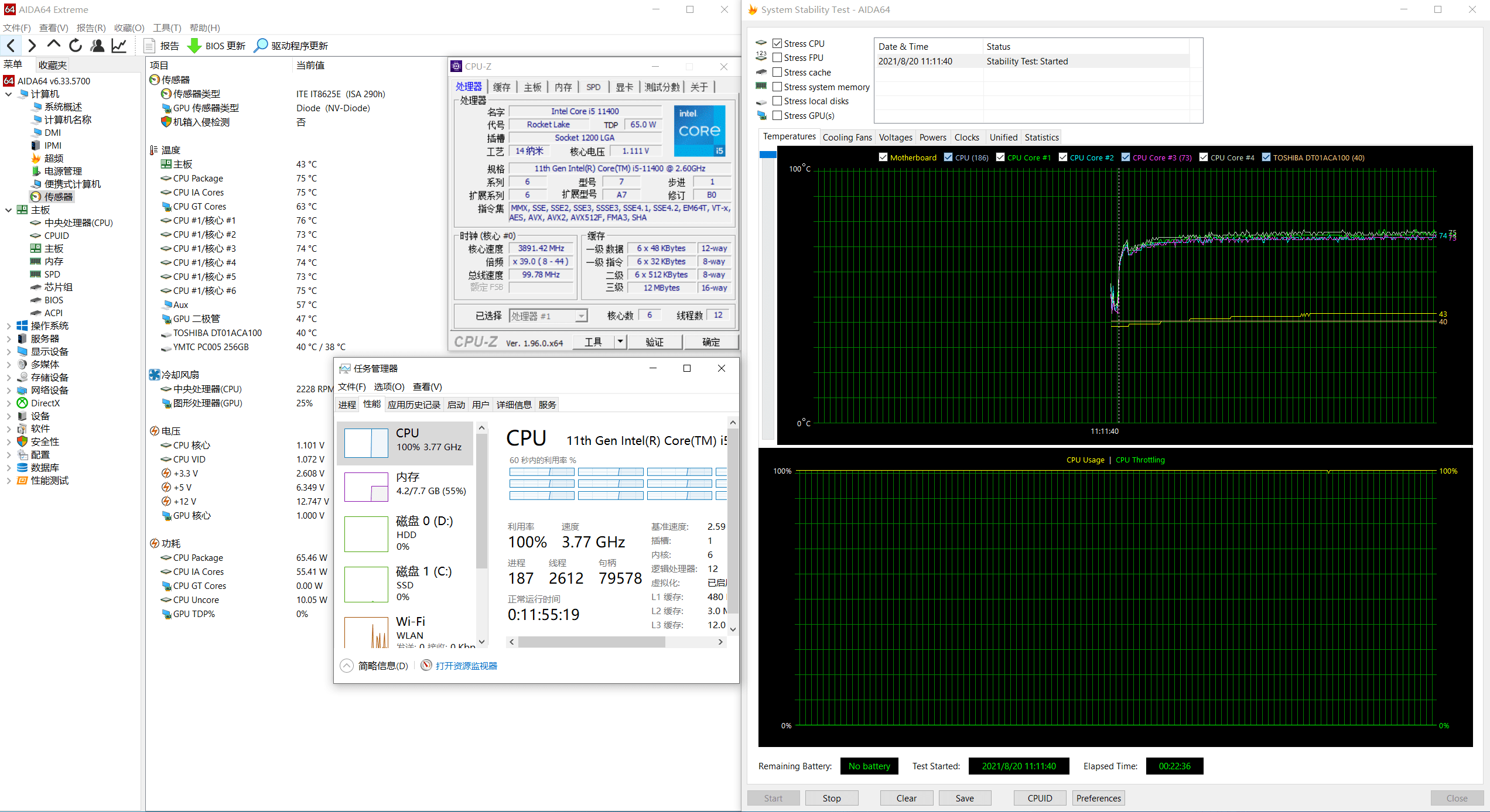
Task: Click the AIDA64 forward navigation arrow
Action: [x=32, y=46]
